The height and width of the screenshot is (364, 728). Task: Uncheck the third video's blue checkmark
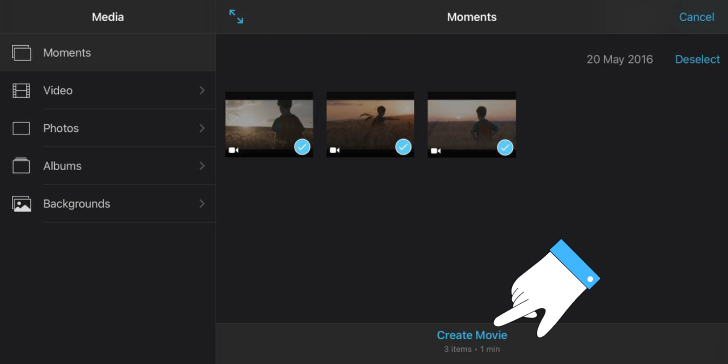tap(505, 148)
